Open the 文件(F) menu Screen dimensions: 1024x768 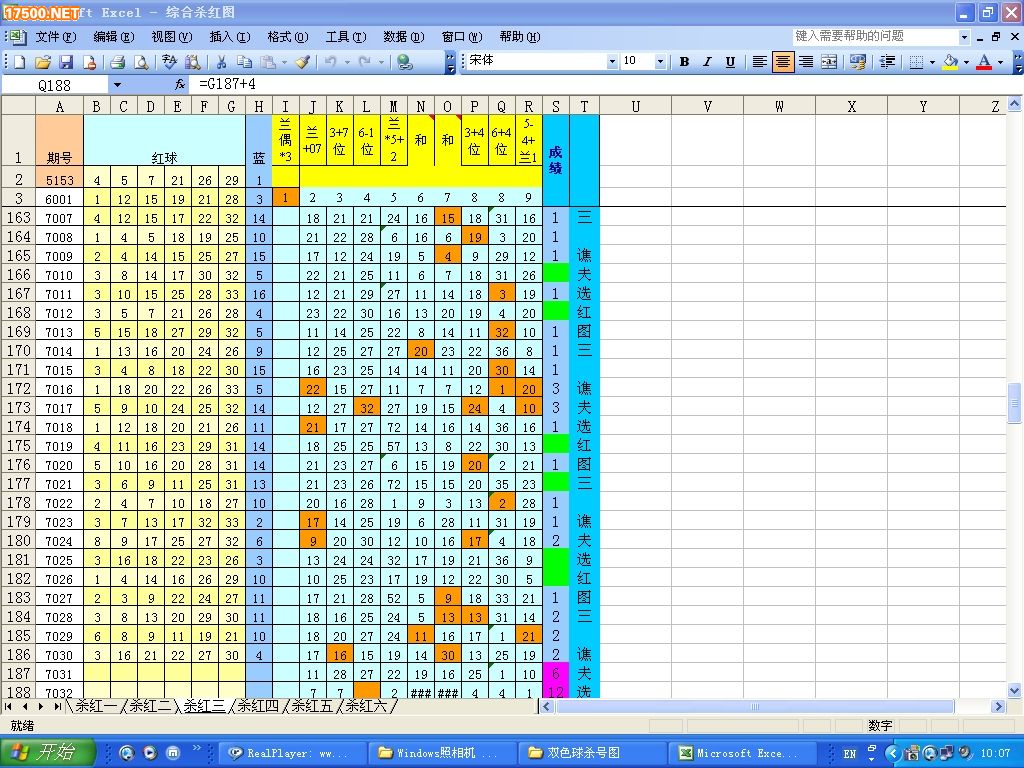click(x=55, y=37)
